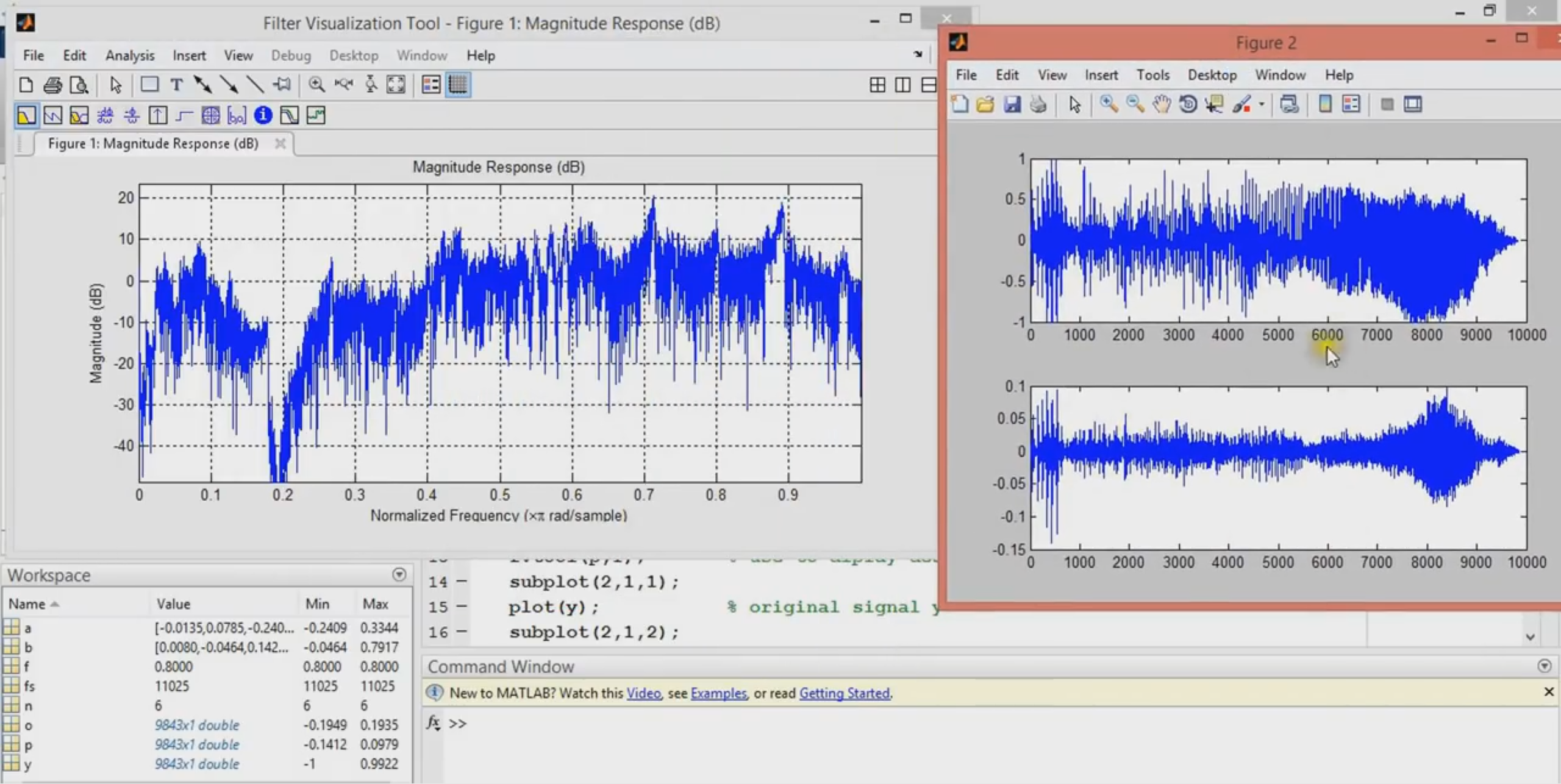
Task: Show the Magnitude Response Estimate
Action: [x=289, y=115]
